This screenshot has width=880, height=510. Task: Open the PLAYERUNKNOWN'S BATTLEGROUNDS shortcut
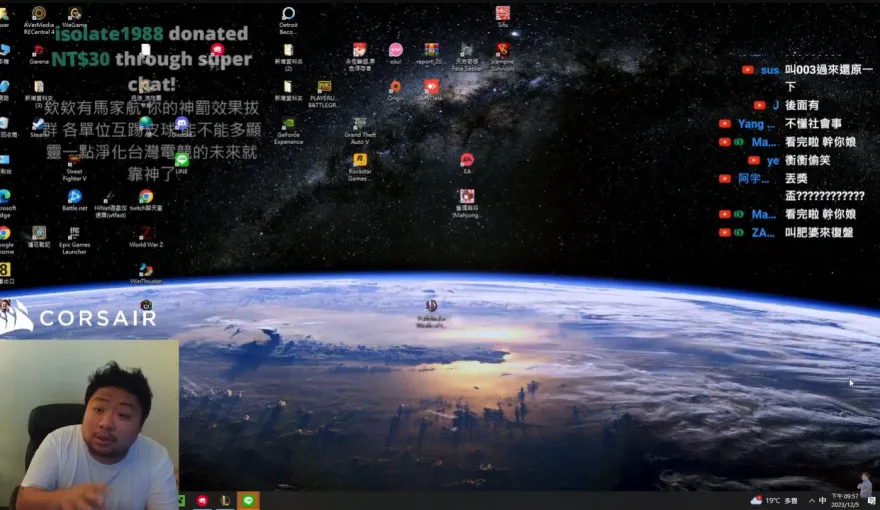pyautogui.click(x=324, y=89)
